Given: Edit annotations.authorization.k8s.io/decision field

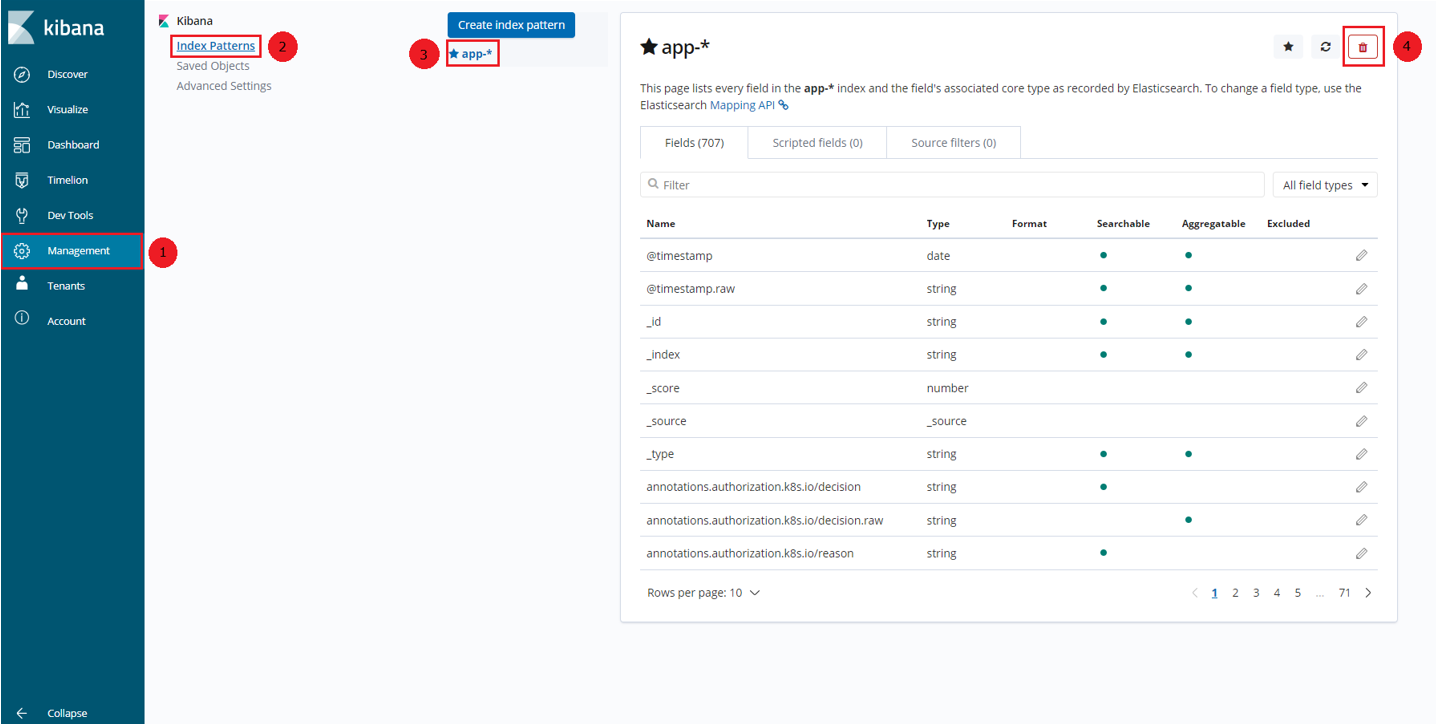Looking at the screenshot, I should [x=1361, y=487].
